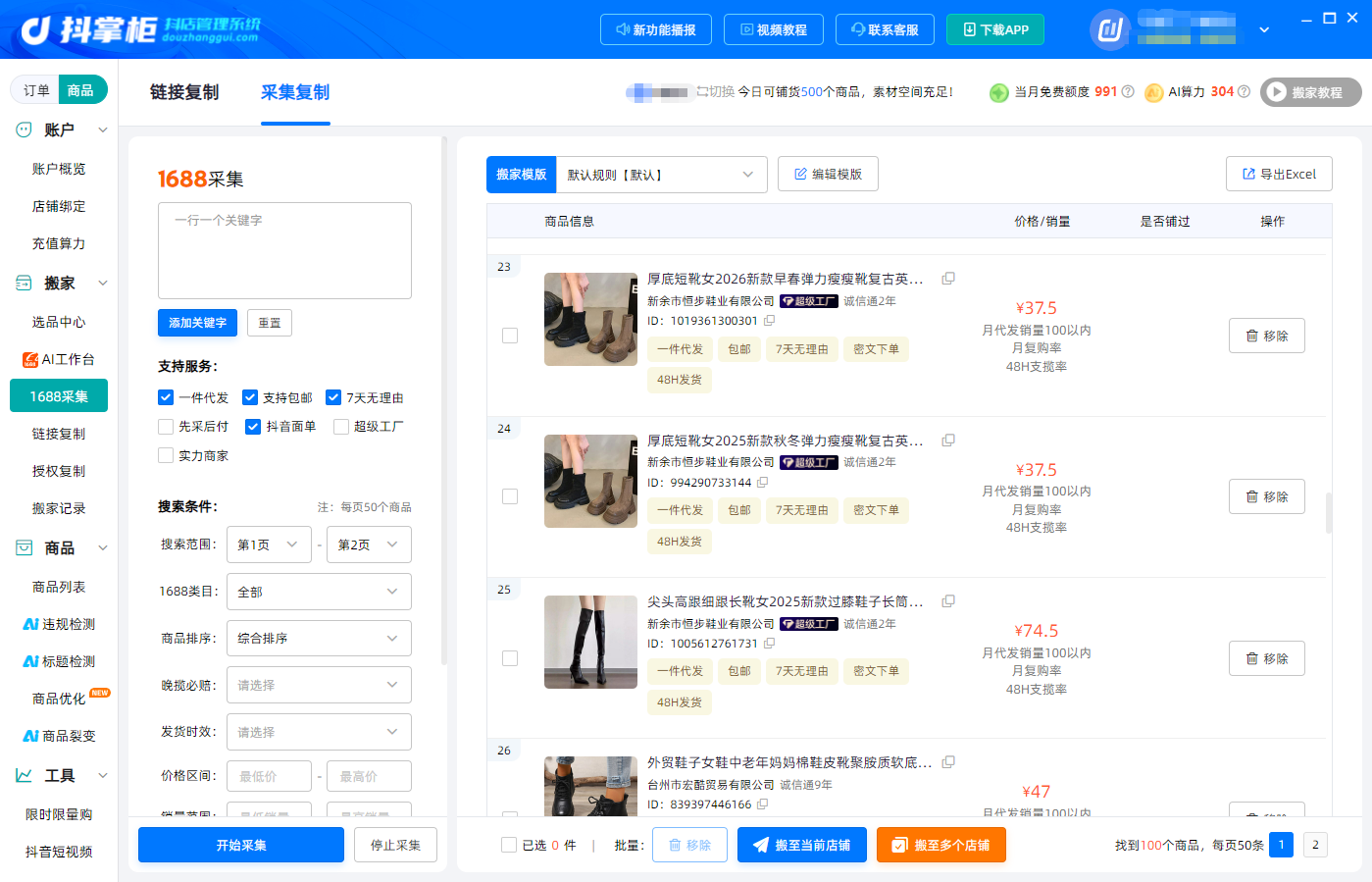Open 商品列表 in the sidebar

tap(59, 587)
